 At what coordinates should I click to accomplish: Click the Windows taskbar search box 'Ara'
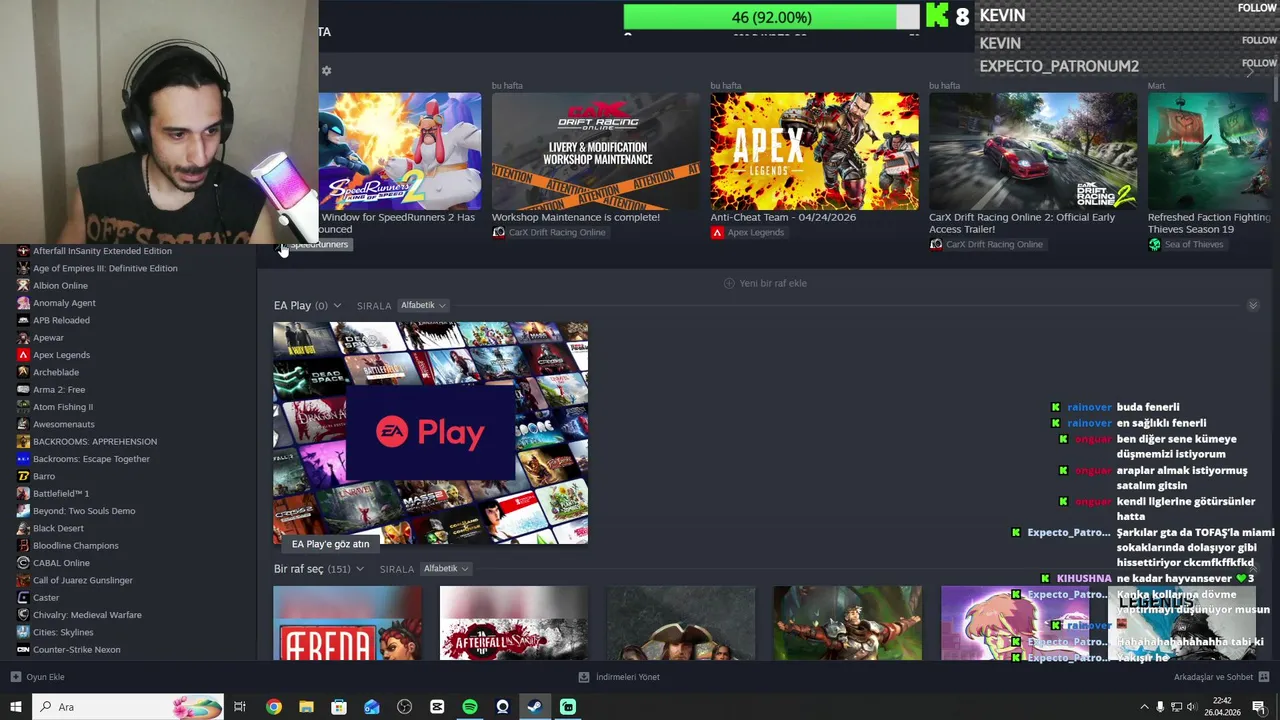(x=128, y=707)
